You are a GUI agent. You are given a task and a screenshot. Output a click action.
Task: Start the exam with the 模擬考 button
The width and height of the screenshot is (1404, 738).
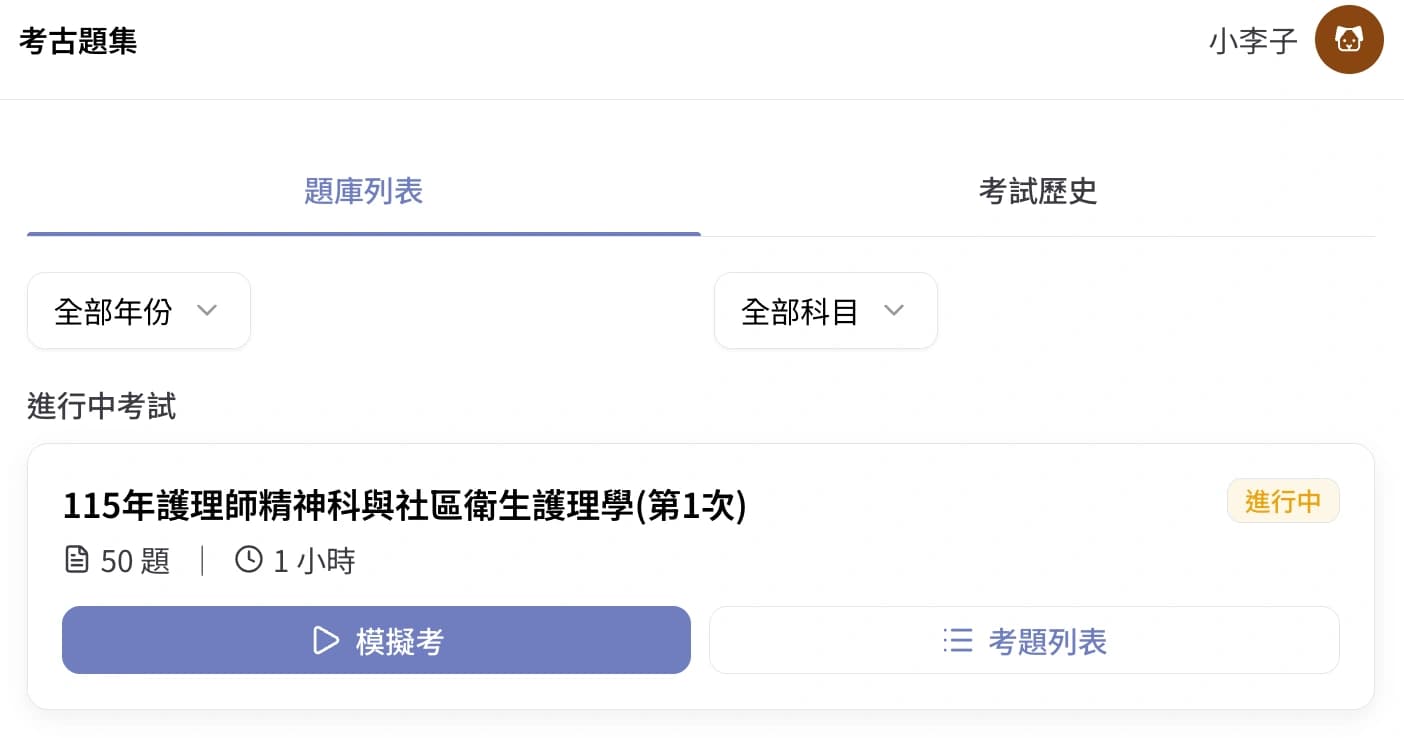tap(376, 640)
